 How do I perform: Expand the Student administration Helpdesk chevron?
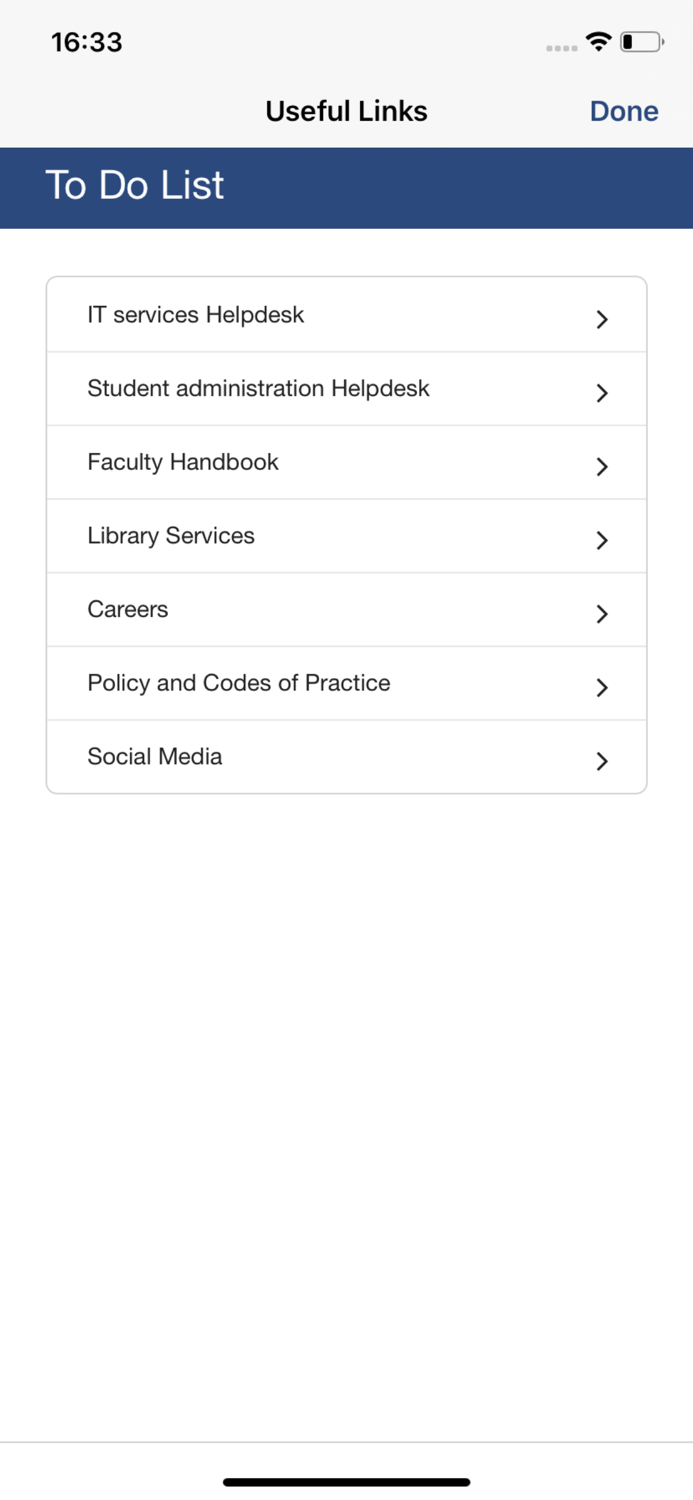point(602,393)
